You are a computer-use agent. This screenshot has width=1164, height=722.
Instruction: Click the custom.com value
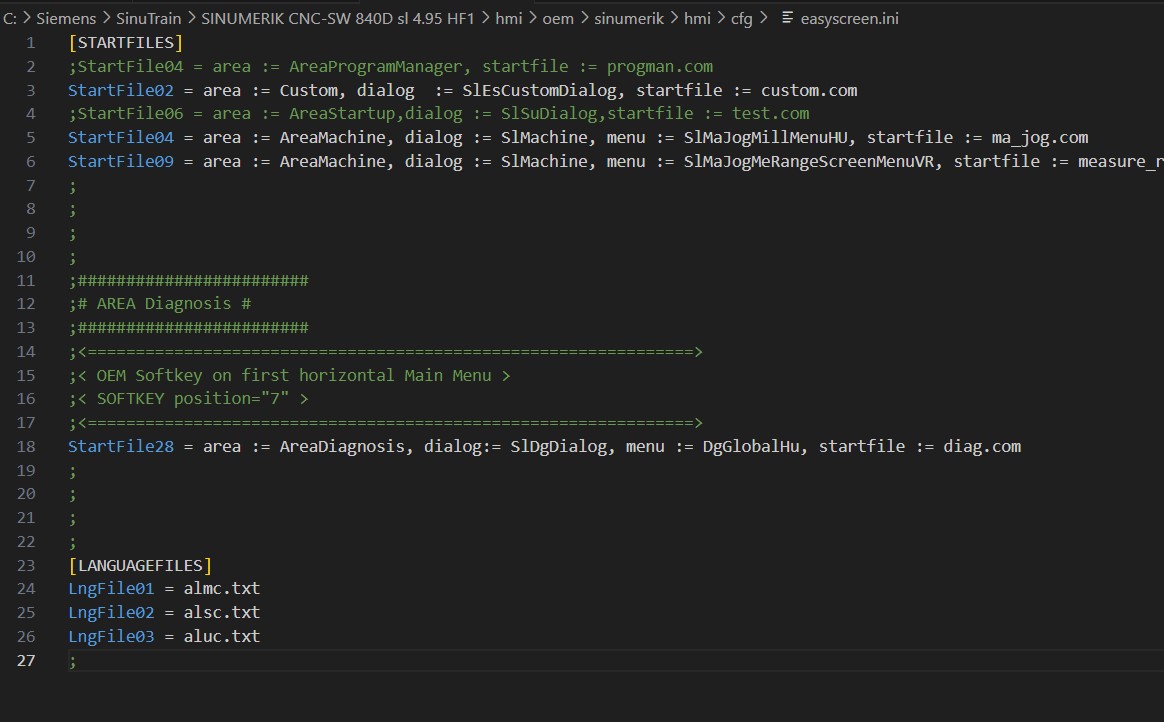tap(809, 91)
